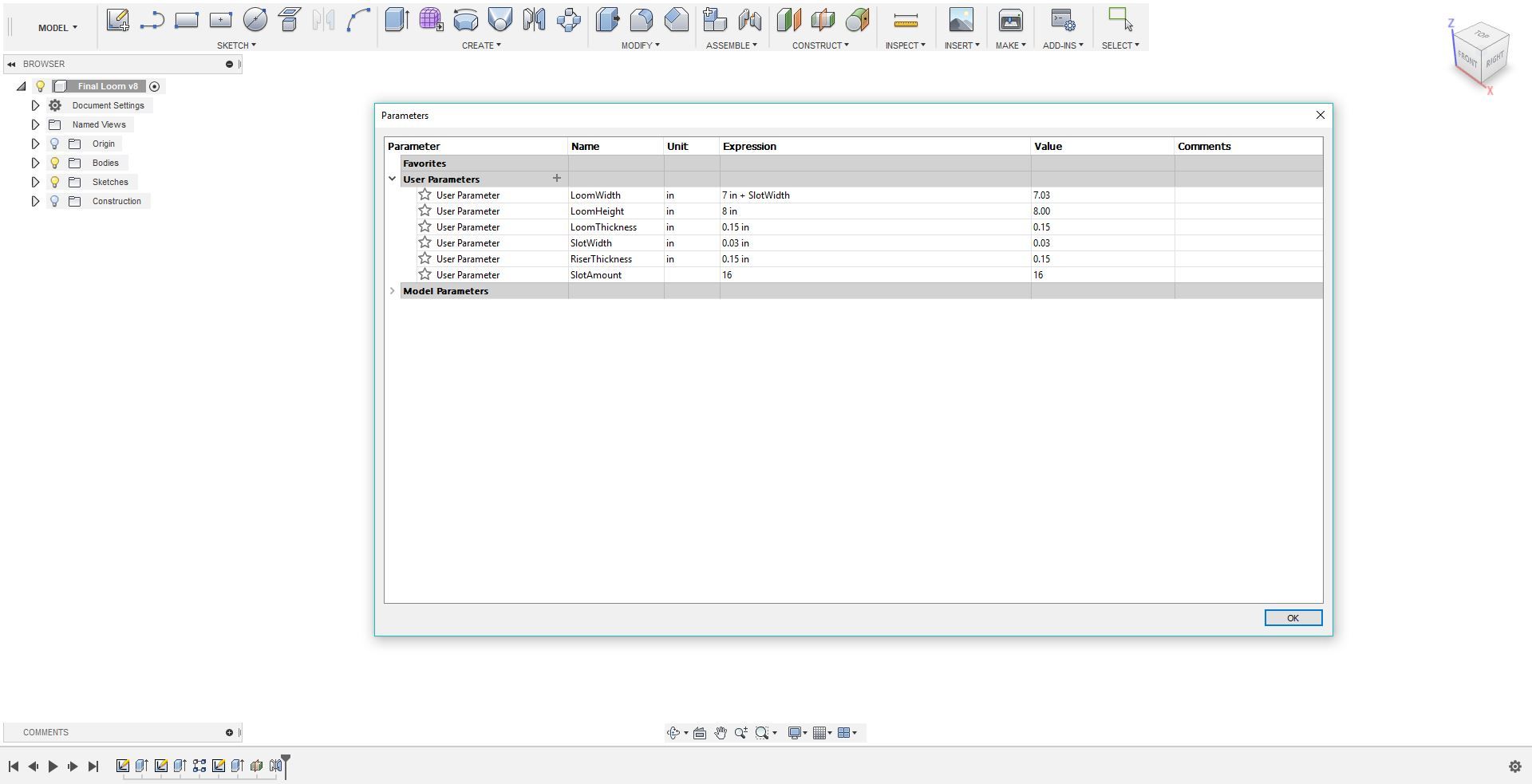1532x784 pixels.
Task: Edit the LoomHeight expression field
Action: click(875, 211)
